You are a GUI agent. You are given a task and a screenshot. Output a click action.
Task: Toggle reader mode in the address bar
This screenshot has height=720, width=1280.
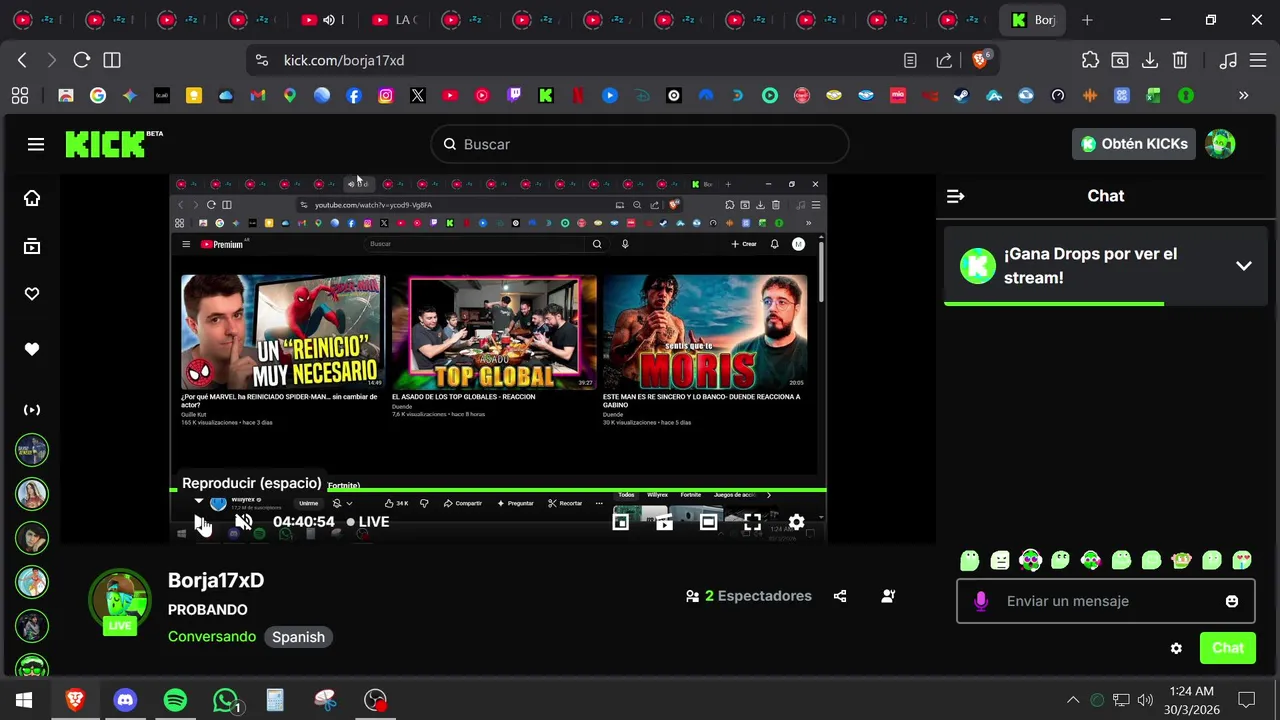click(910, 60)
